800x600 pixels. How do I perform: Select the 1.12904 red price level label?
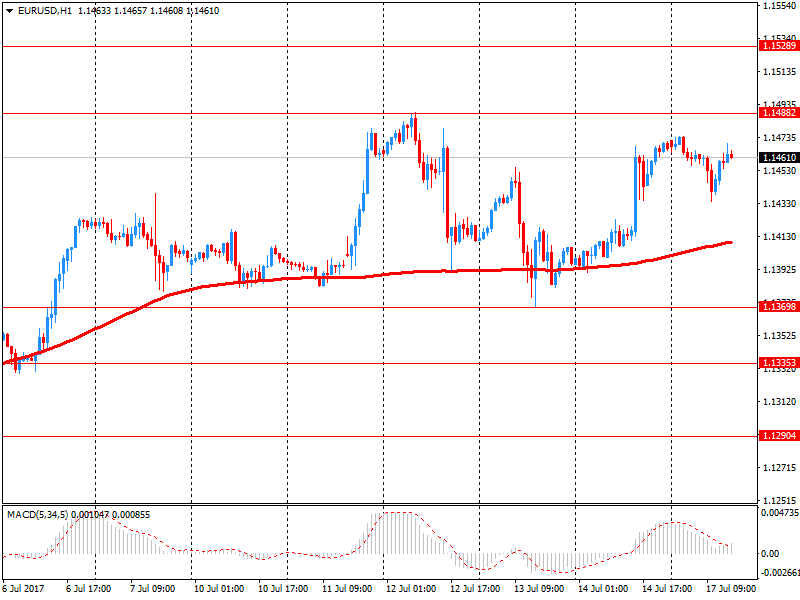(779, 436)
